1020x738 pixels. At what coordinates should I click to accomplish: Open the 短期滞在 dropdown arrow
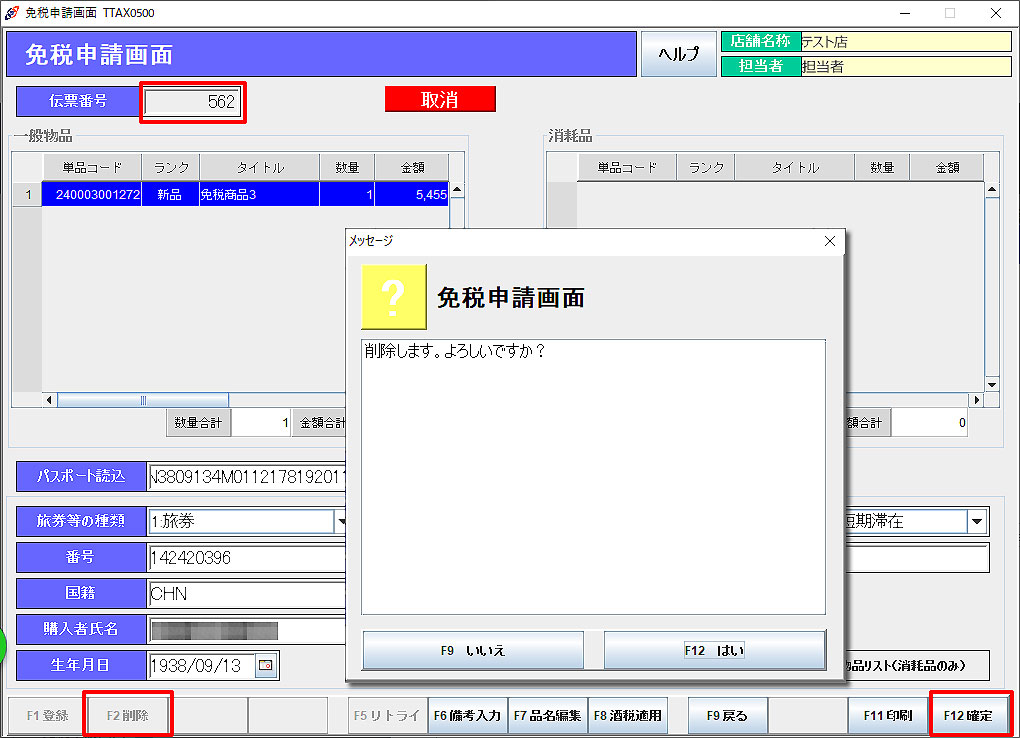tap(976, 521)
